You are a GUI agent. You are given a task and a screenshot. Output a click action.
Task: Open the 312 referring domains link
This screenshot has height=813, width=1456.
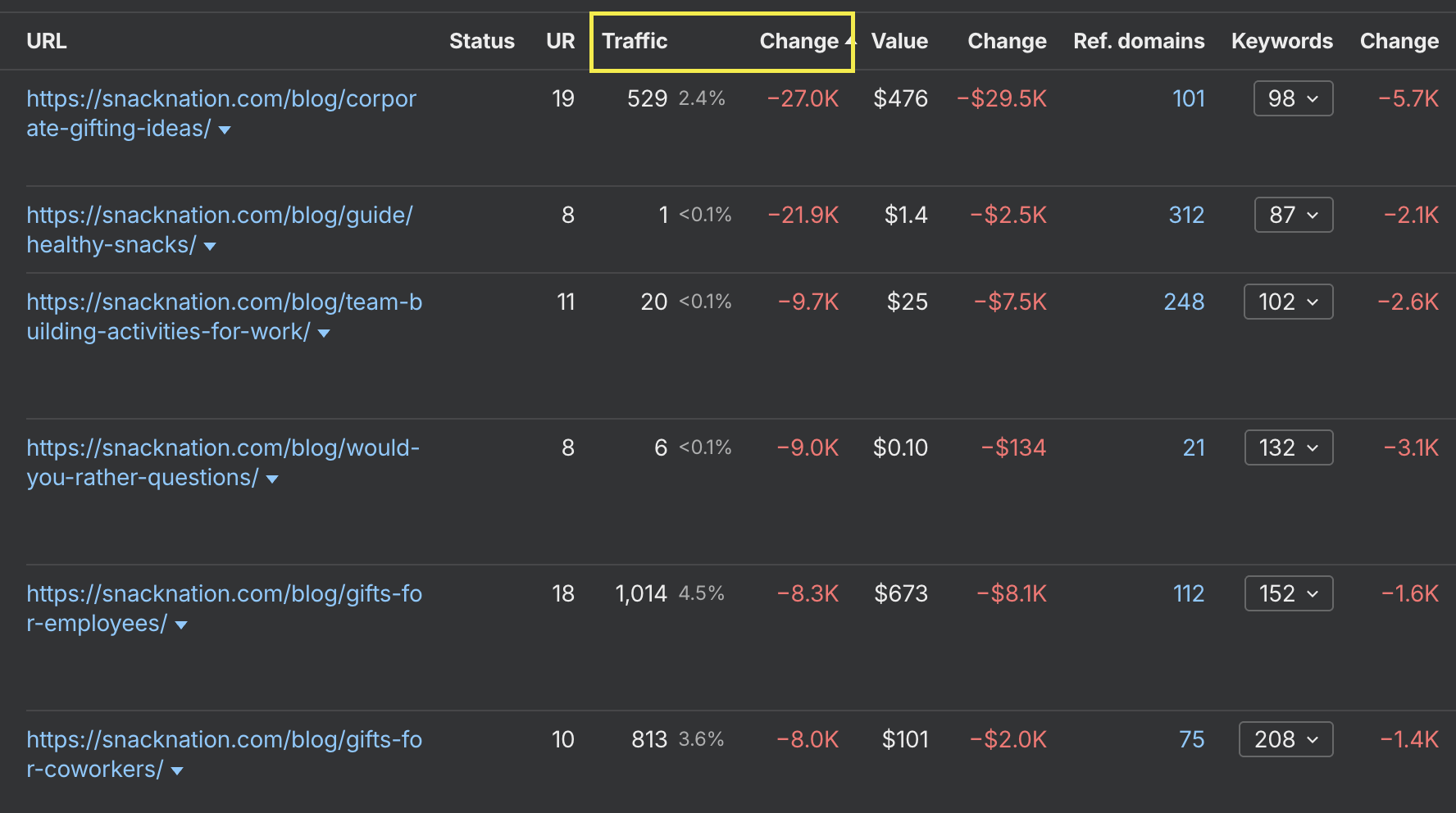pyautogui.click(x=1186, y=215)
